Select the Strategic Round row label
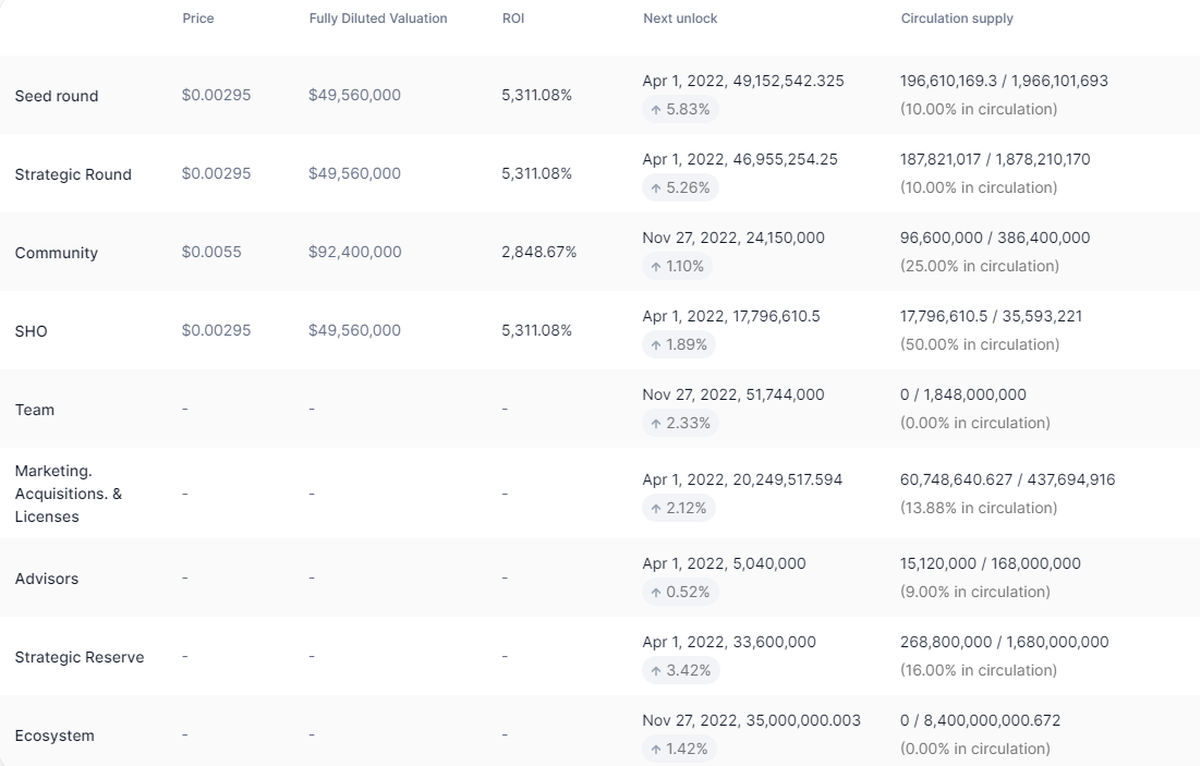This screenshot has height=766, width=1200. click(x=73, y=174)
